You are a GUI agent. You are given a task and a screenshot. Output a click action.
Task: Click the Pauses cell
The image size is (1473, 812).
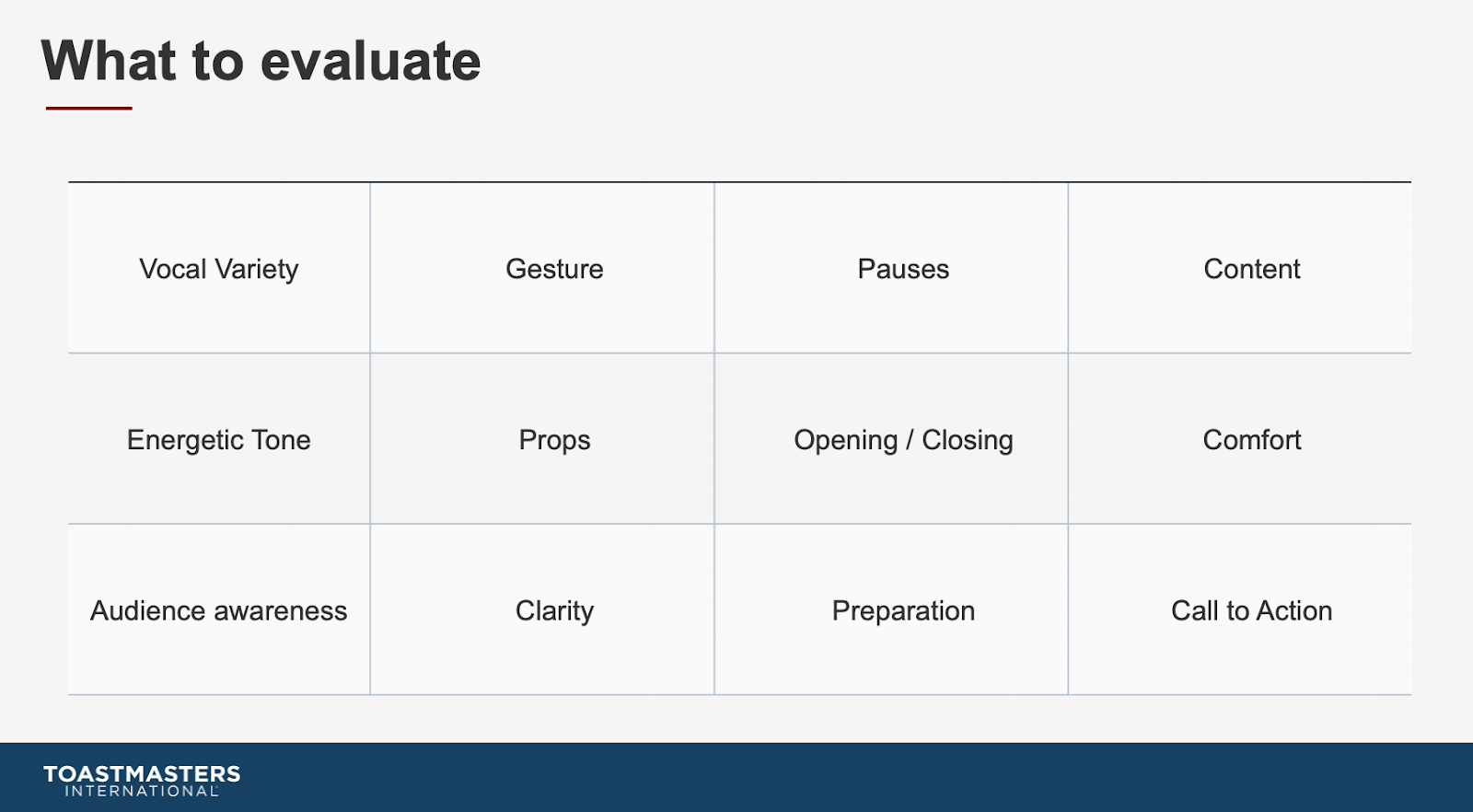(x=891, y=268)
